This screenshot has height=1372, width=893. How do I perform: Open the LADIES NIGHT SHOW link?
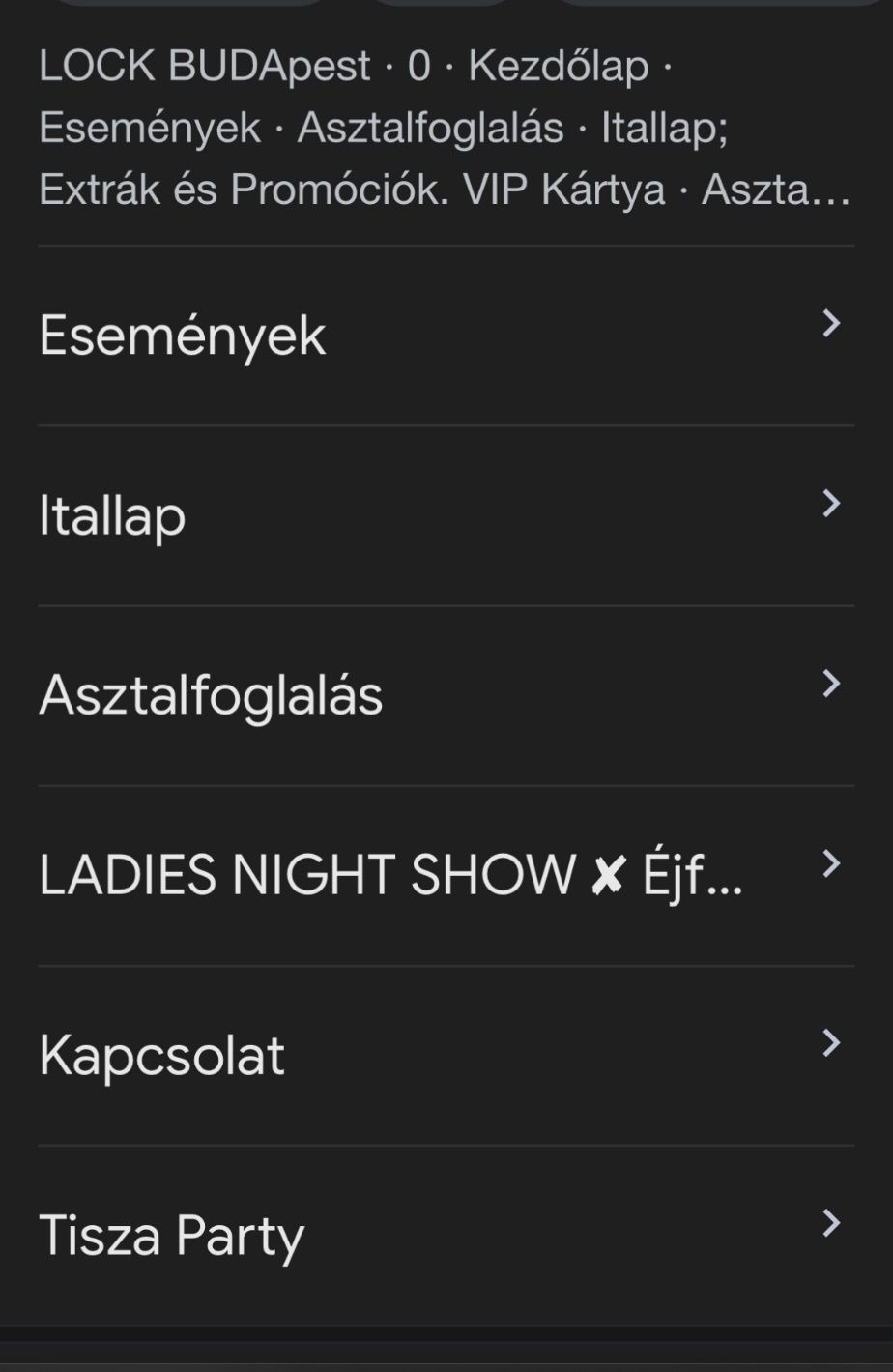click(307, 875)
